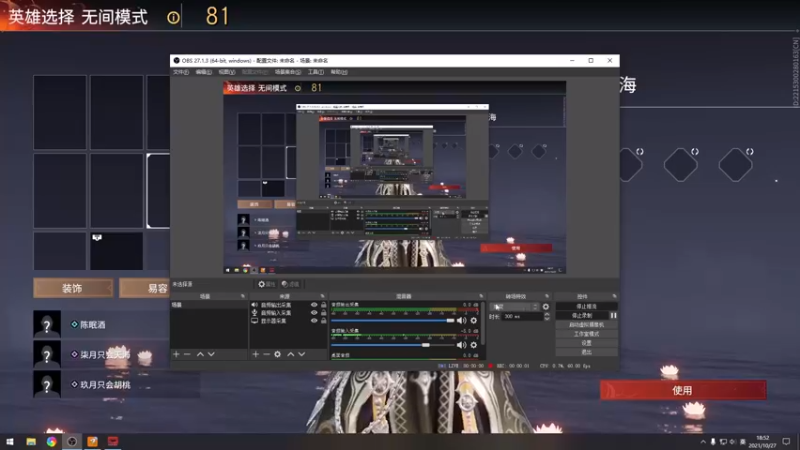Open the 属性 properties button above the sources dock
800x450 pixels.
[266, 284]
